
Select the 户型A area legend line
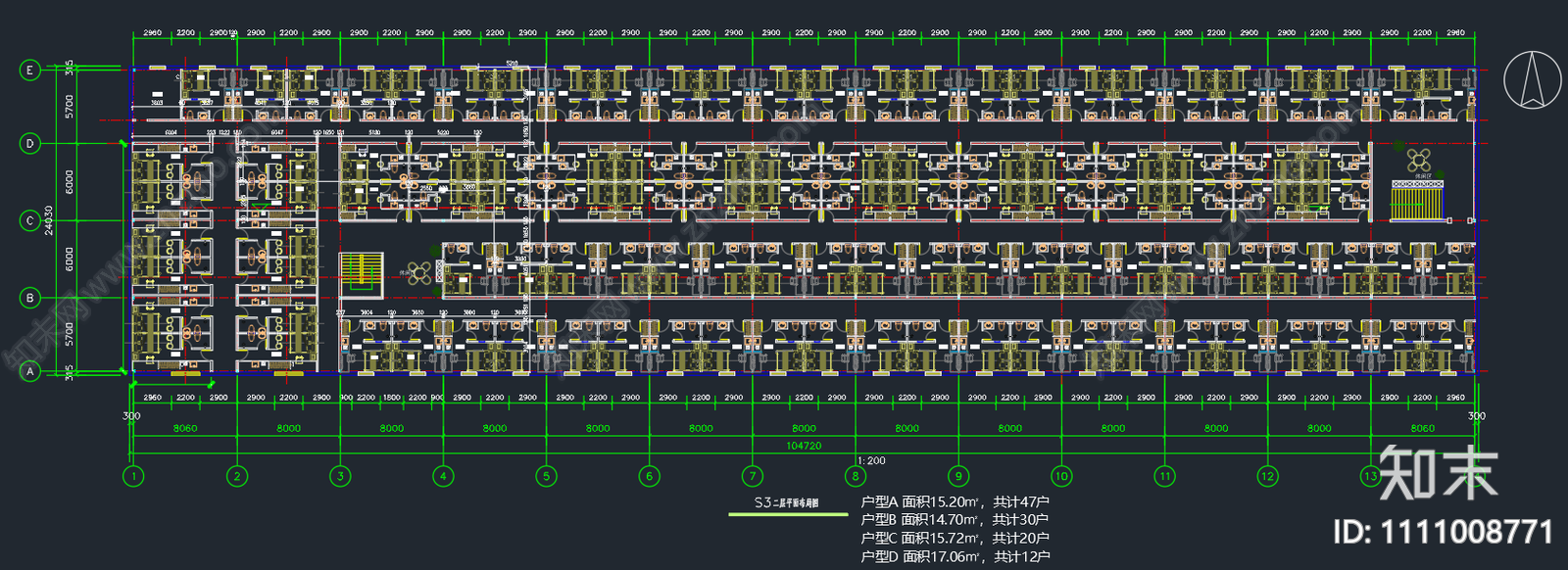[x=954, y=501]
